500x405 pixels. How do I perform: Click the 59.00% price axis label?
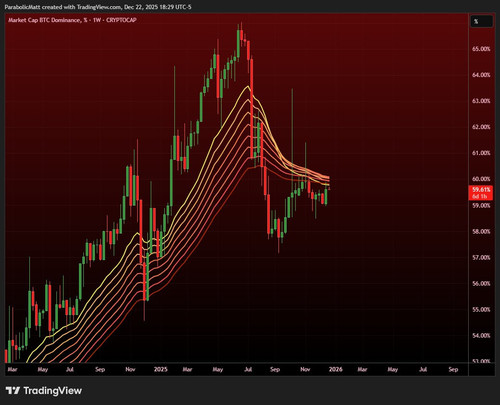(481, 205)
